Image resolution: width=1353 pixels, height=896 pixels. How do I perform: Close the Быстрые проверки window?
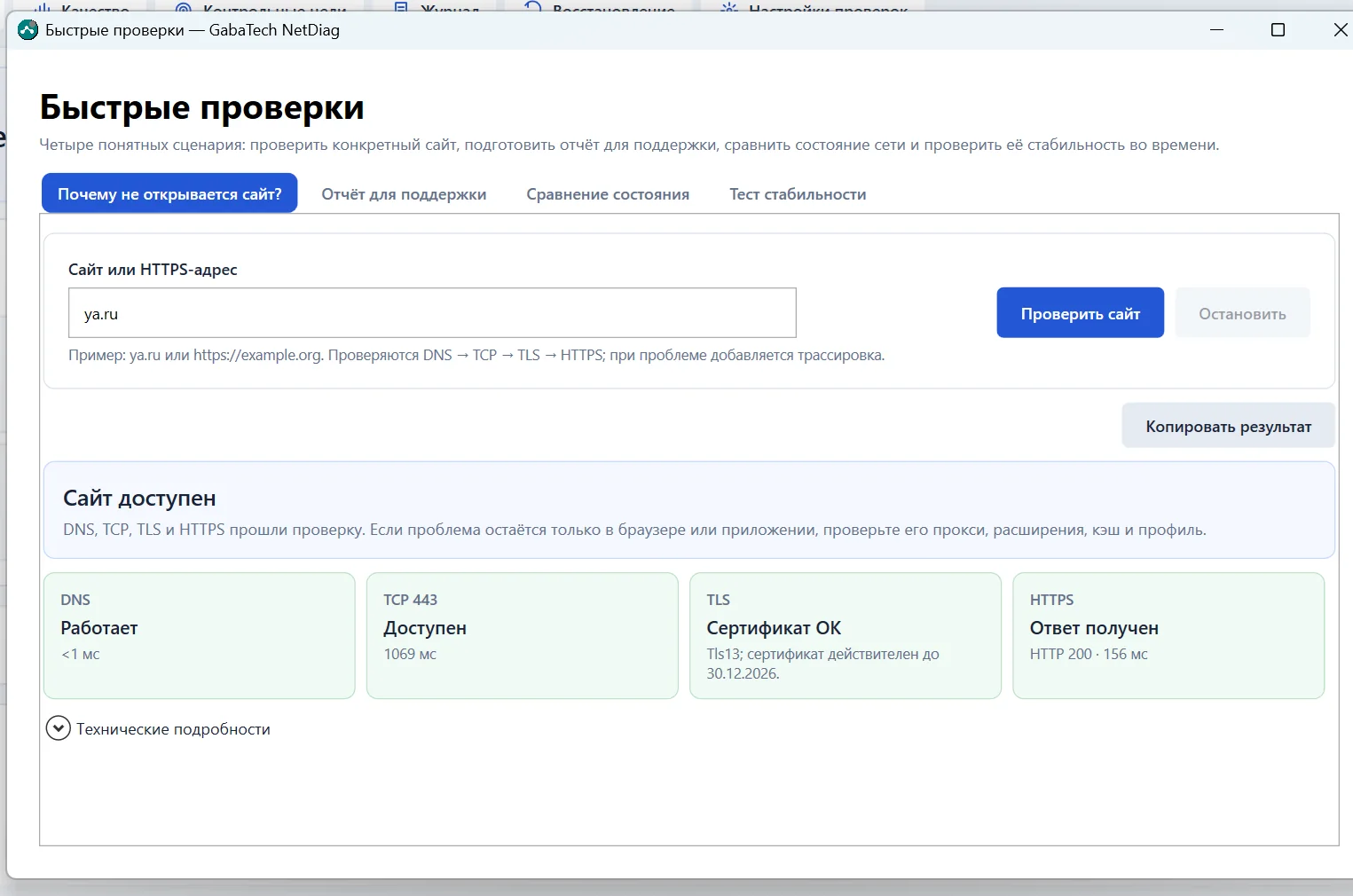pos(1340,30)
